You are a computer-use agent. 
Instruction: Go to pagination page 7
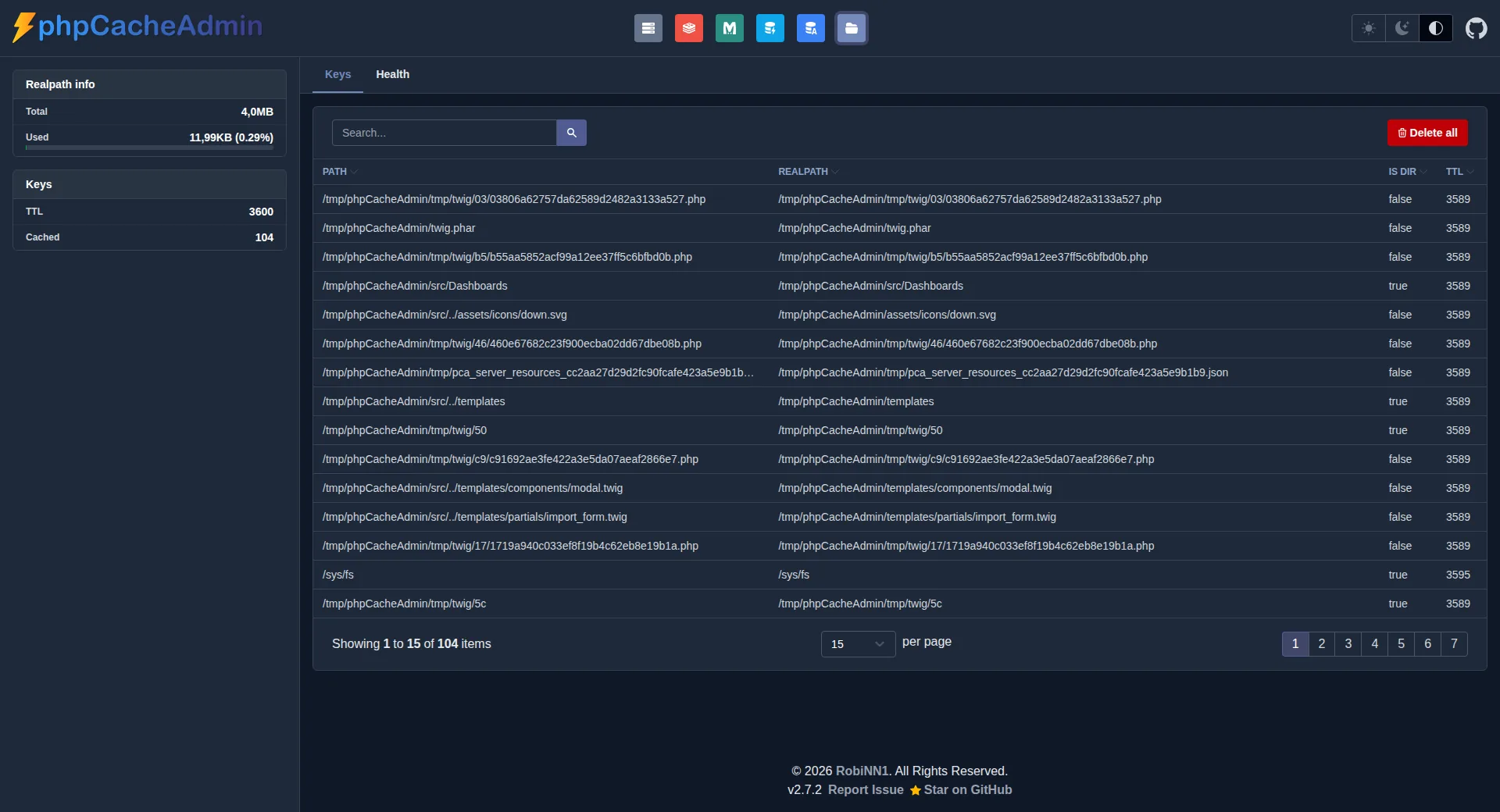coord(1454,644)
